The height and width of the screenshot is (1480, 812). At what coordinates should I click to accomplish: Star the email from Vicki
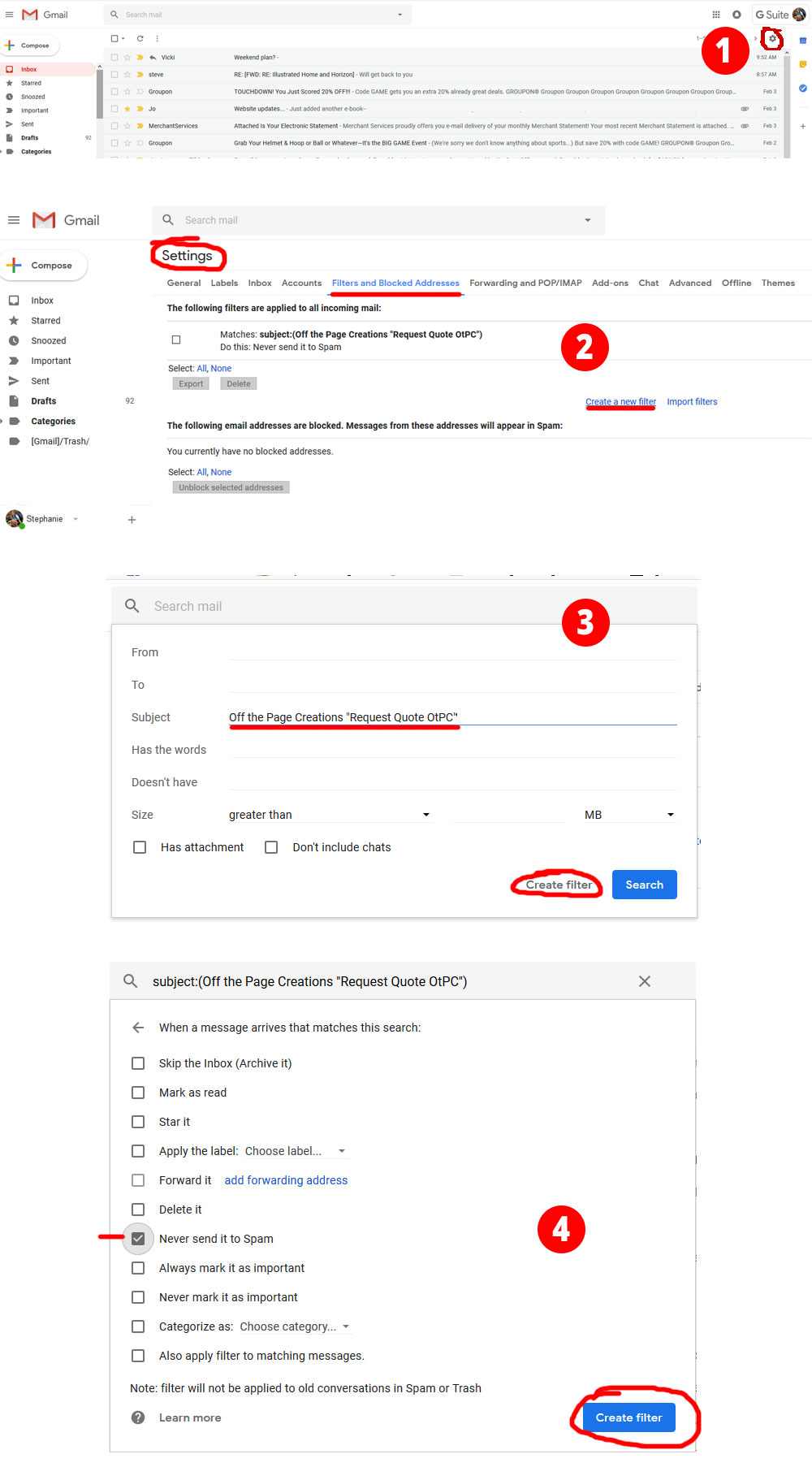click(127, 58)
